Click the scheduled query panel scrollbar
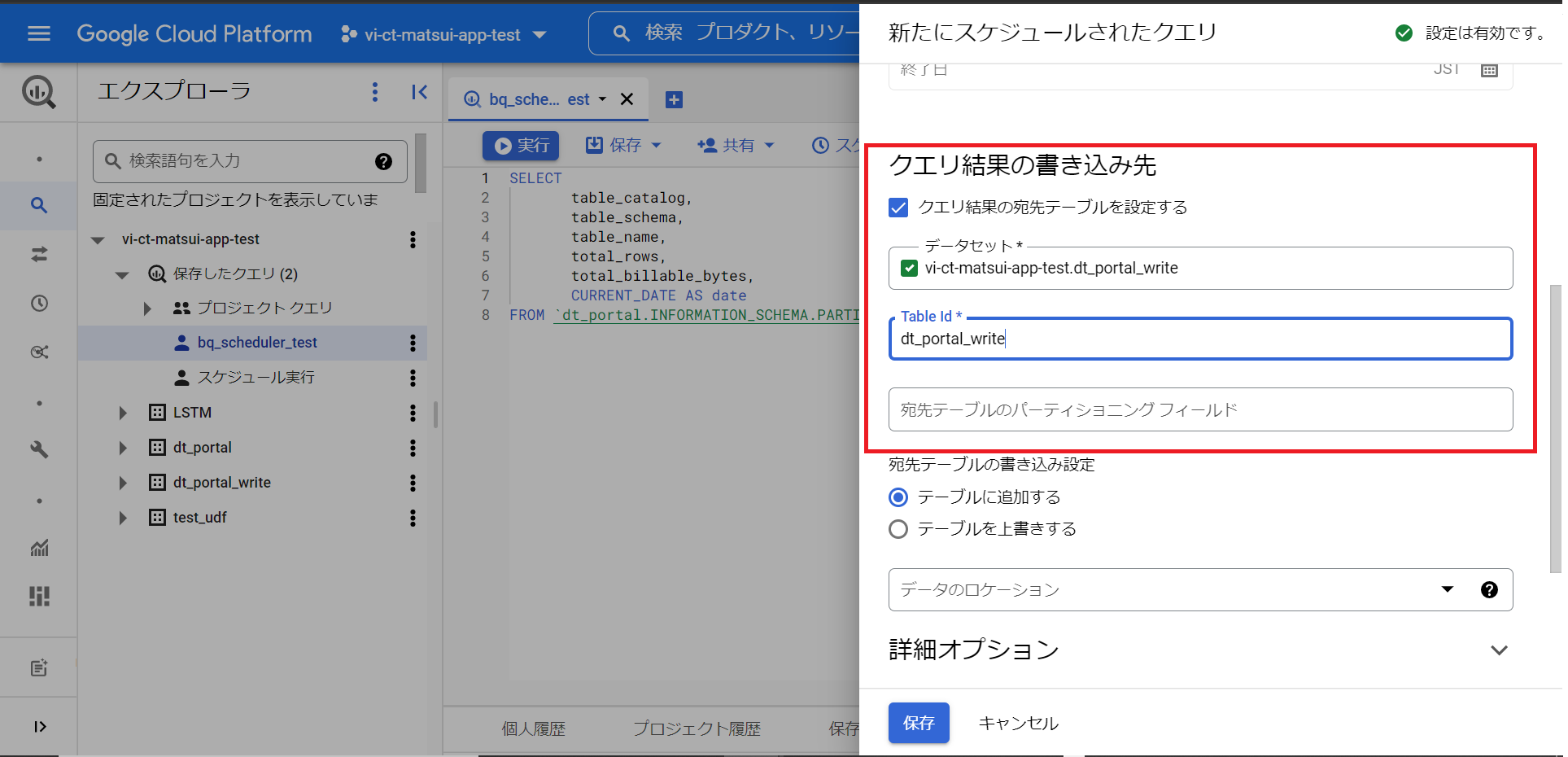 point(1556,429)
